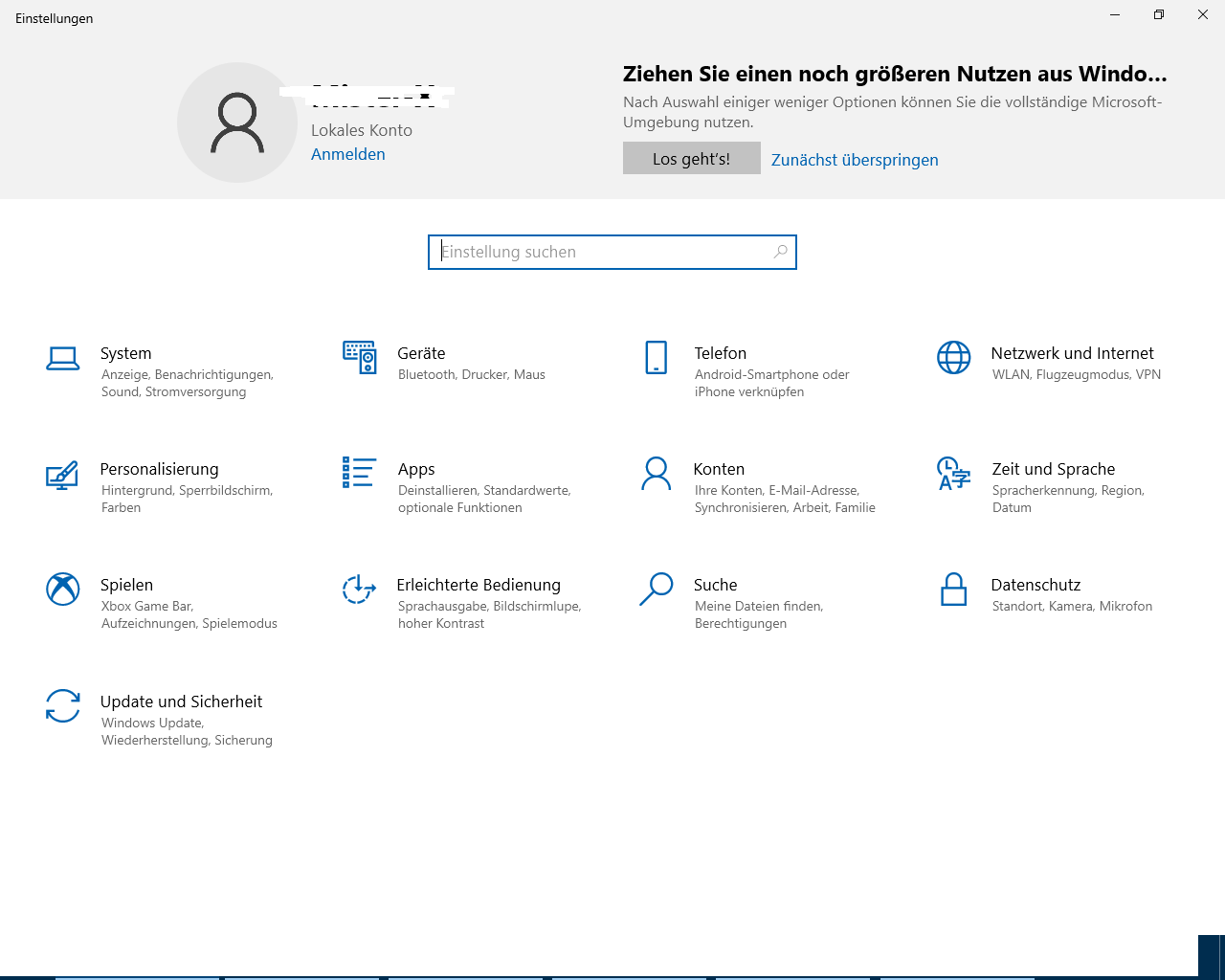Viewport: 1225px width, 980px height.
Task: Open the Telefon phone icon
Action: 657,357
